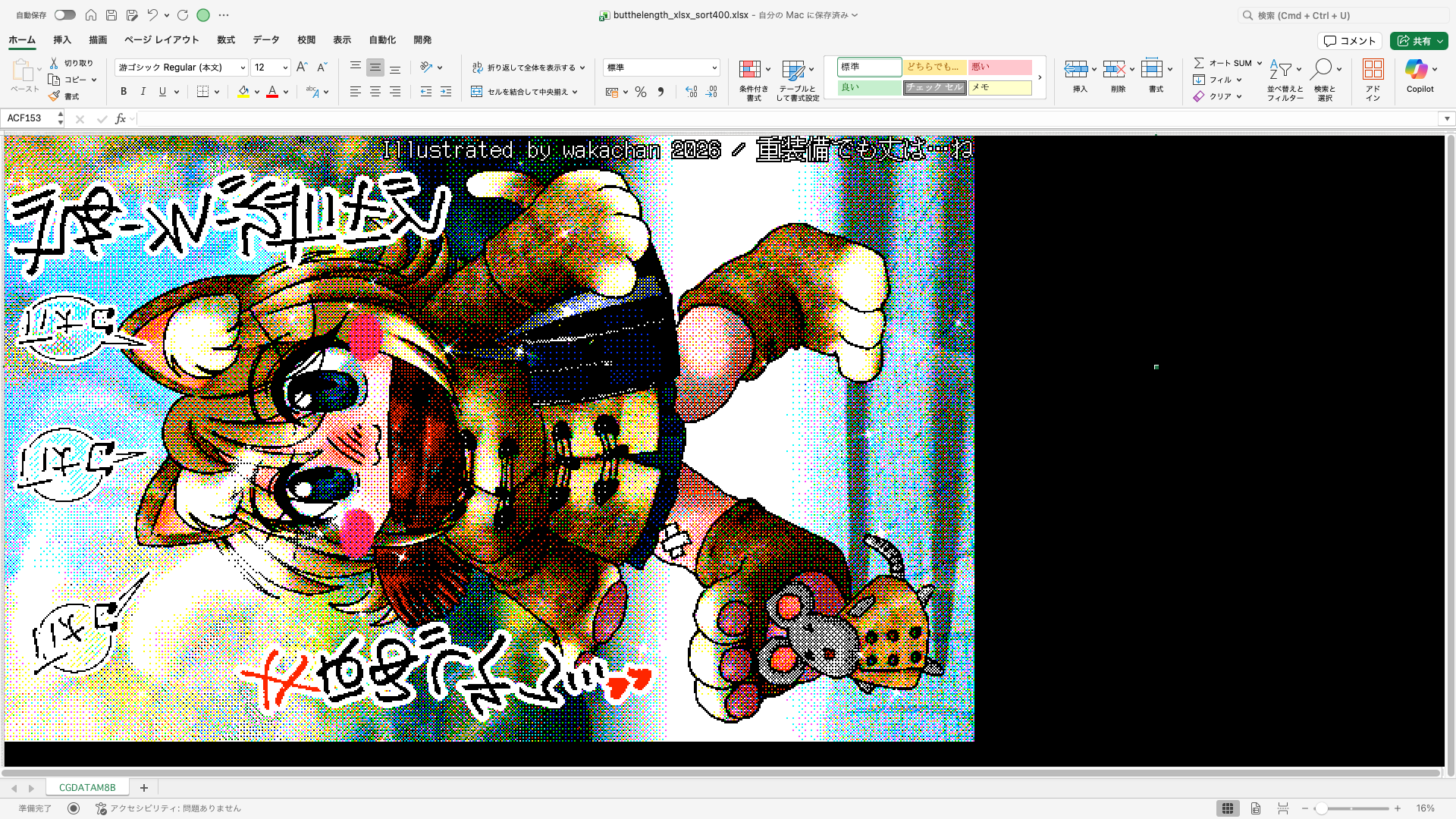The height and width of the screenshot is (819, 1456).
Task: Apply the 悪い cell style swatch
Action: [x=999, y=67]
